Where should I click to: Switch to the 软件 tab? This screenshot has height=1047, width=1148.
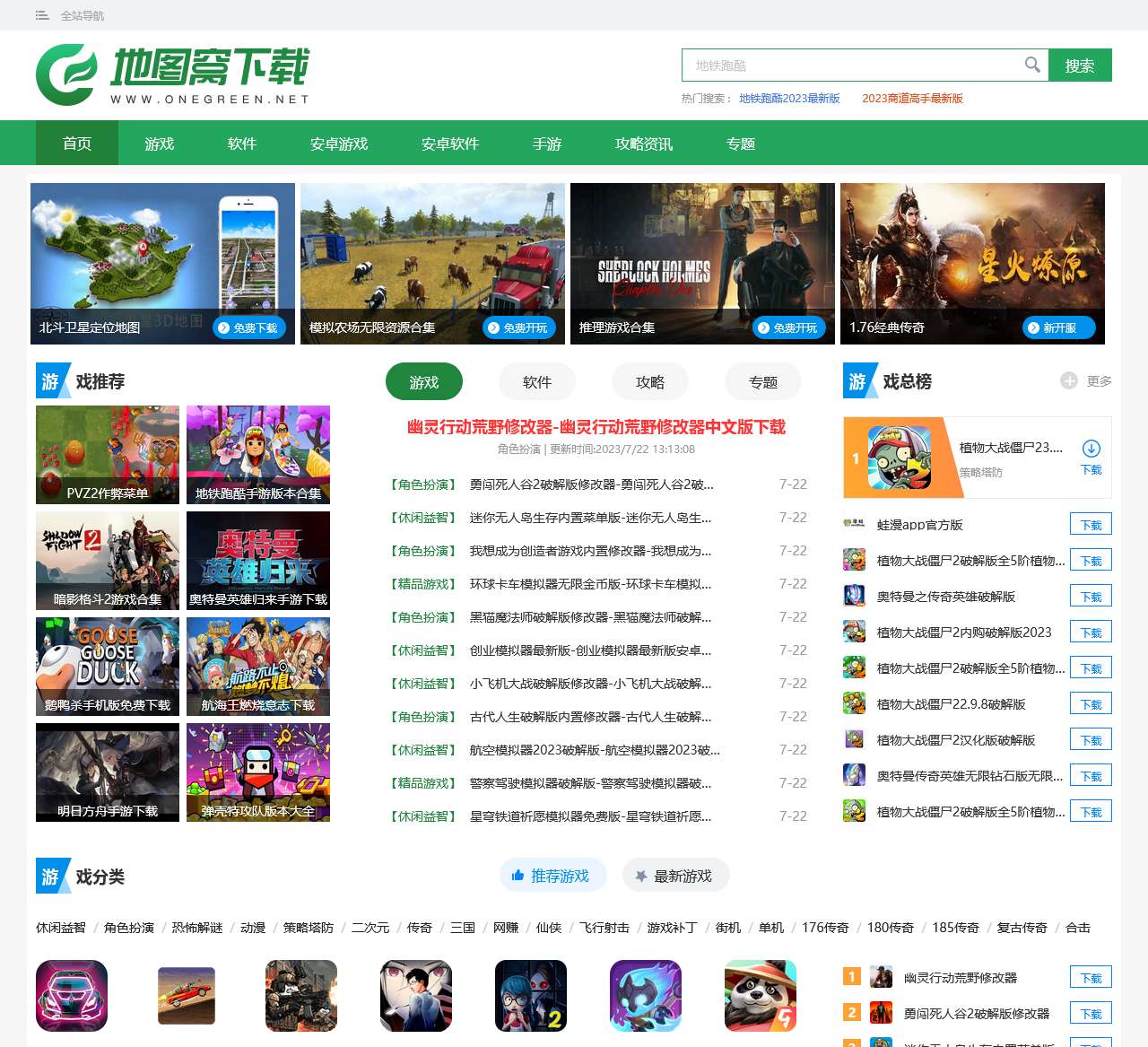[537, 382]
